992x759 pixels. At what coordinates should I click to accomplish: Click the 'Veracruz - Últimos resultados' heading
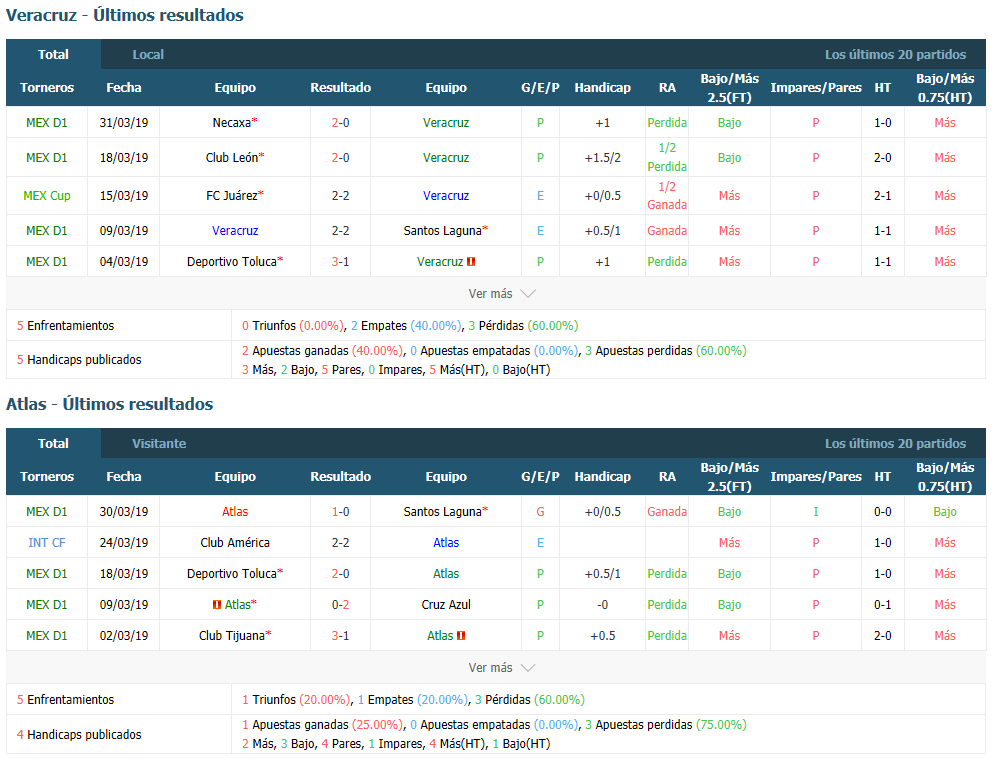pos(125,15)
